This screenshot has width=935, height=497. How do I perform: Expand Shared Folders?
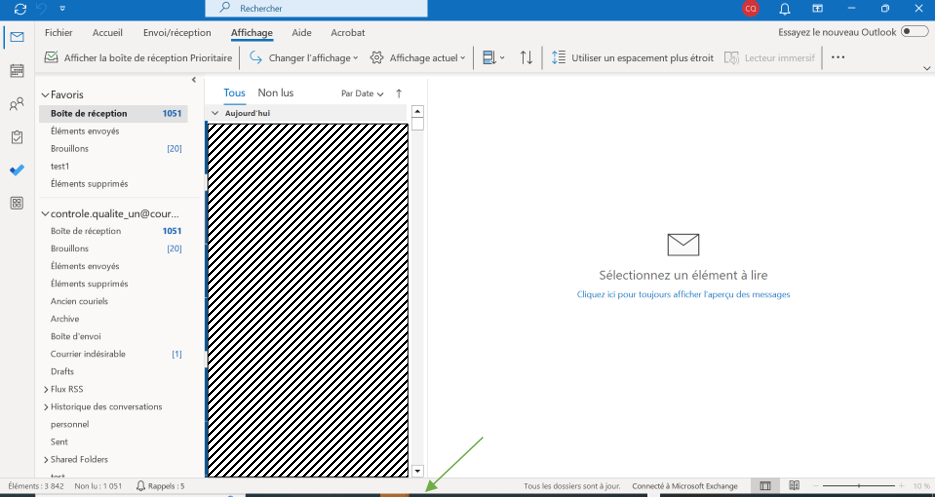coord(46,460)
